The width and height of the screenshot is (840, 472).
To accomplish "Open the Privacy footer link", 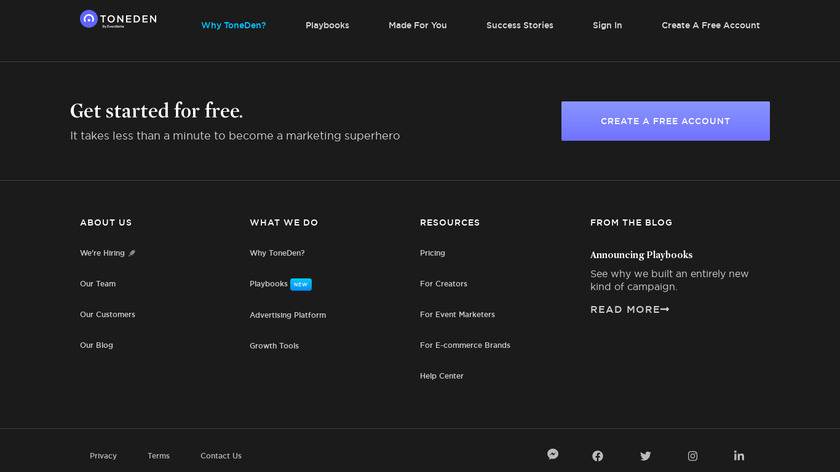I will (x=103, y=456).
